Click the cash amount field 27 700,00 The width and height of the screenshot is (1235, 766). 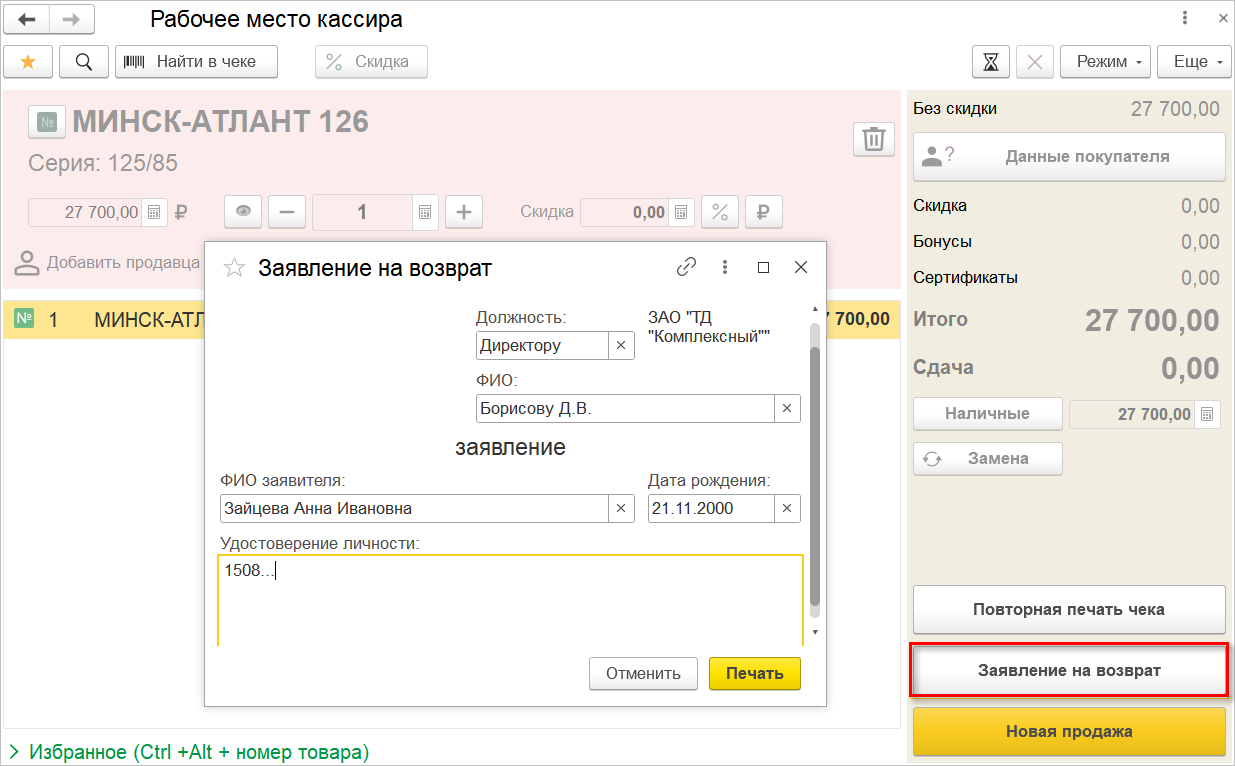coord(1132,414)
